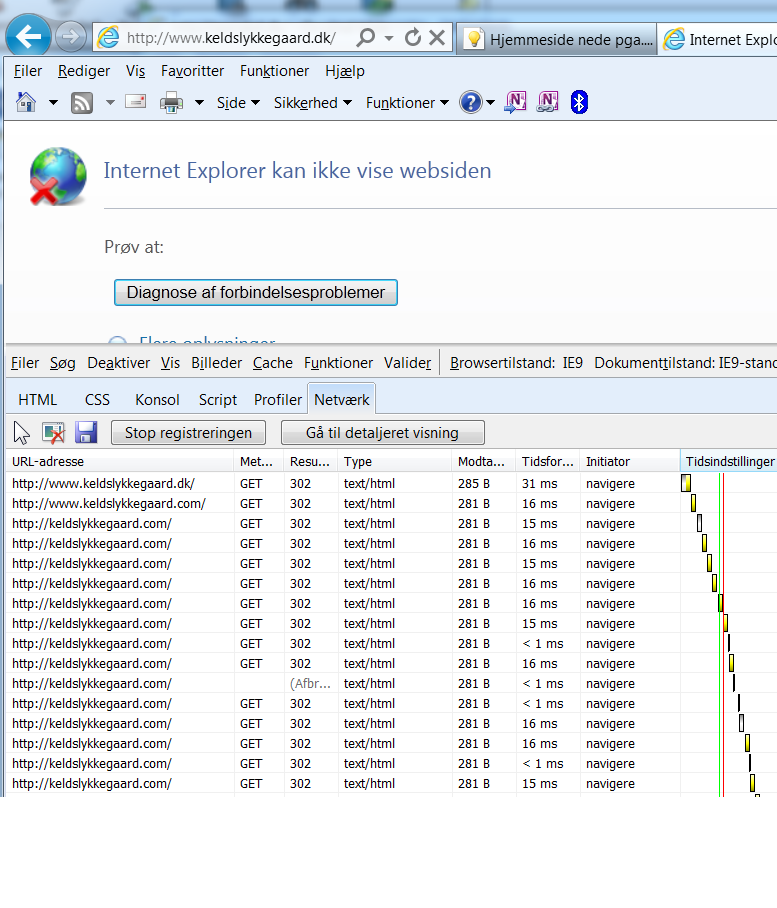Switch to the Konsol tab
This screenshot has height=908, width=777.
click(157, 400)
